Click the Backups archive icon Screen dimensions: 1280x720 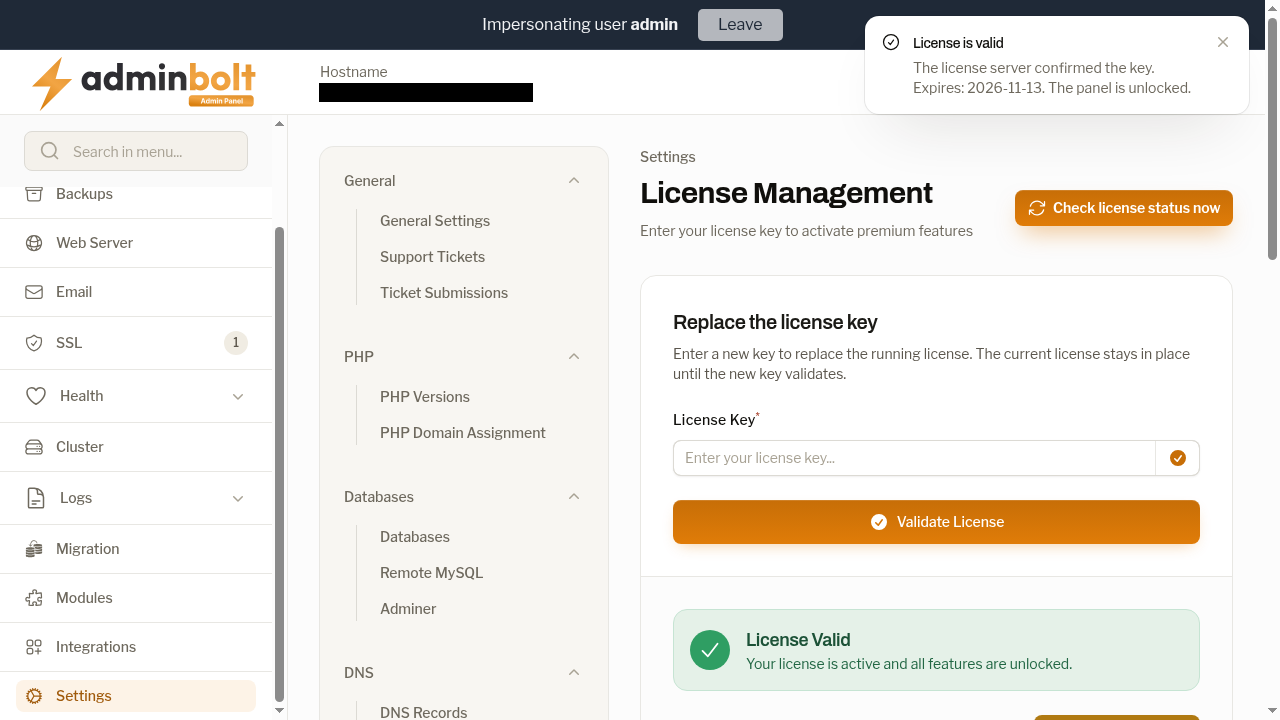tap(34, 194)
